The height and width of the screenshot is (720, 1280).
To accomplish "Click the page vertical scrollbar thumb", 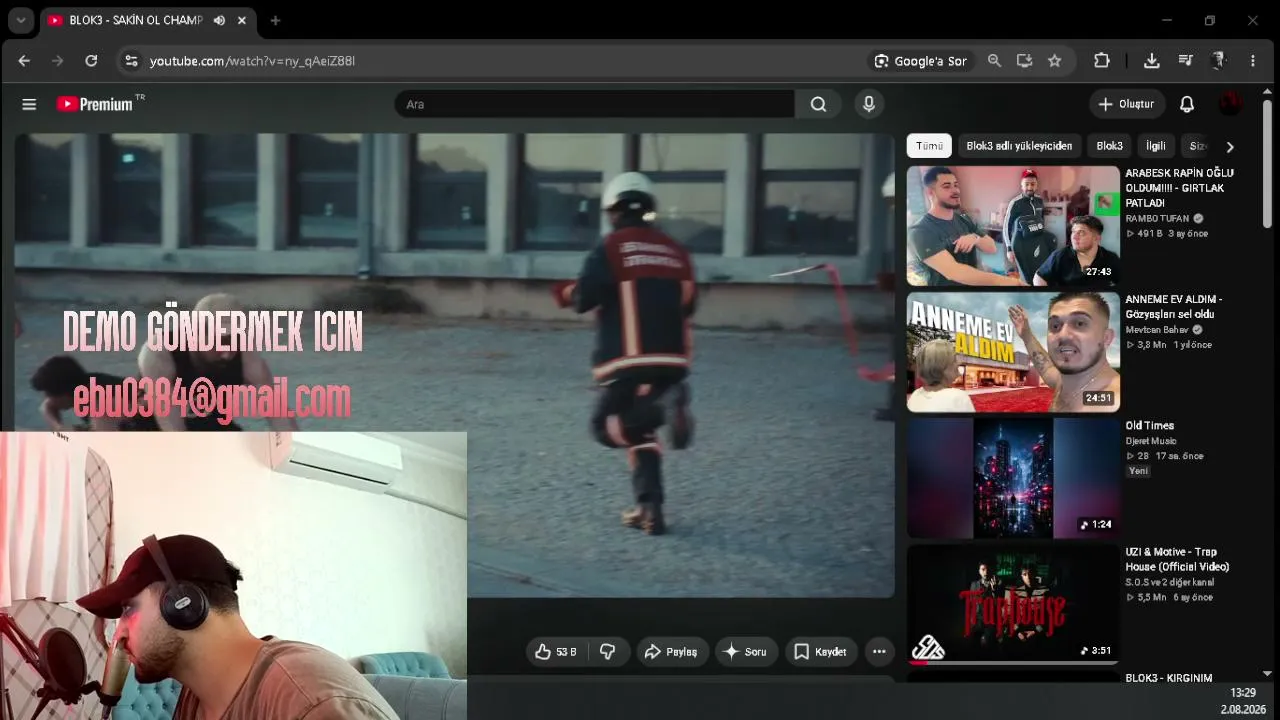I will (1268, 163).
